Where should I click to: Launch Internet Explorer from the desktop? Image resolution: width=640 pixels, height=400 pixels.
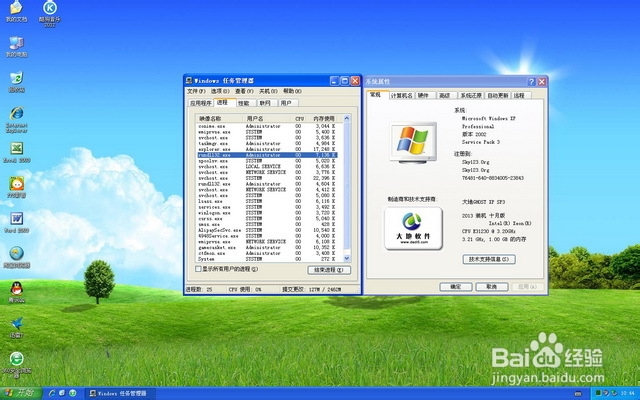pyautogui.click(x=16, y=119)
